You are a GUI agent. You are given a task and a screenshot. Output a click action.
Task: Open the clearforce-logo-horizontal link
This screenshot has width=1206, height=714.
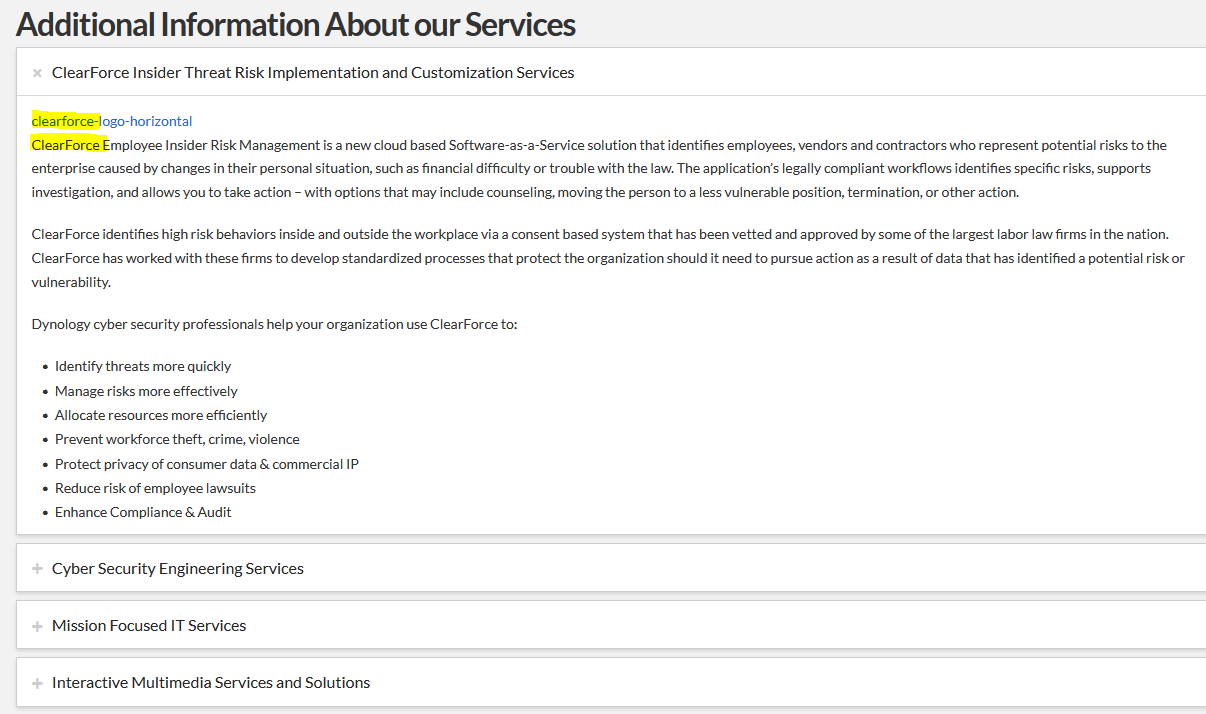(112, 121)
